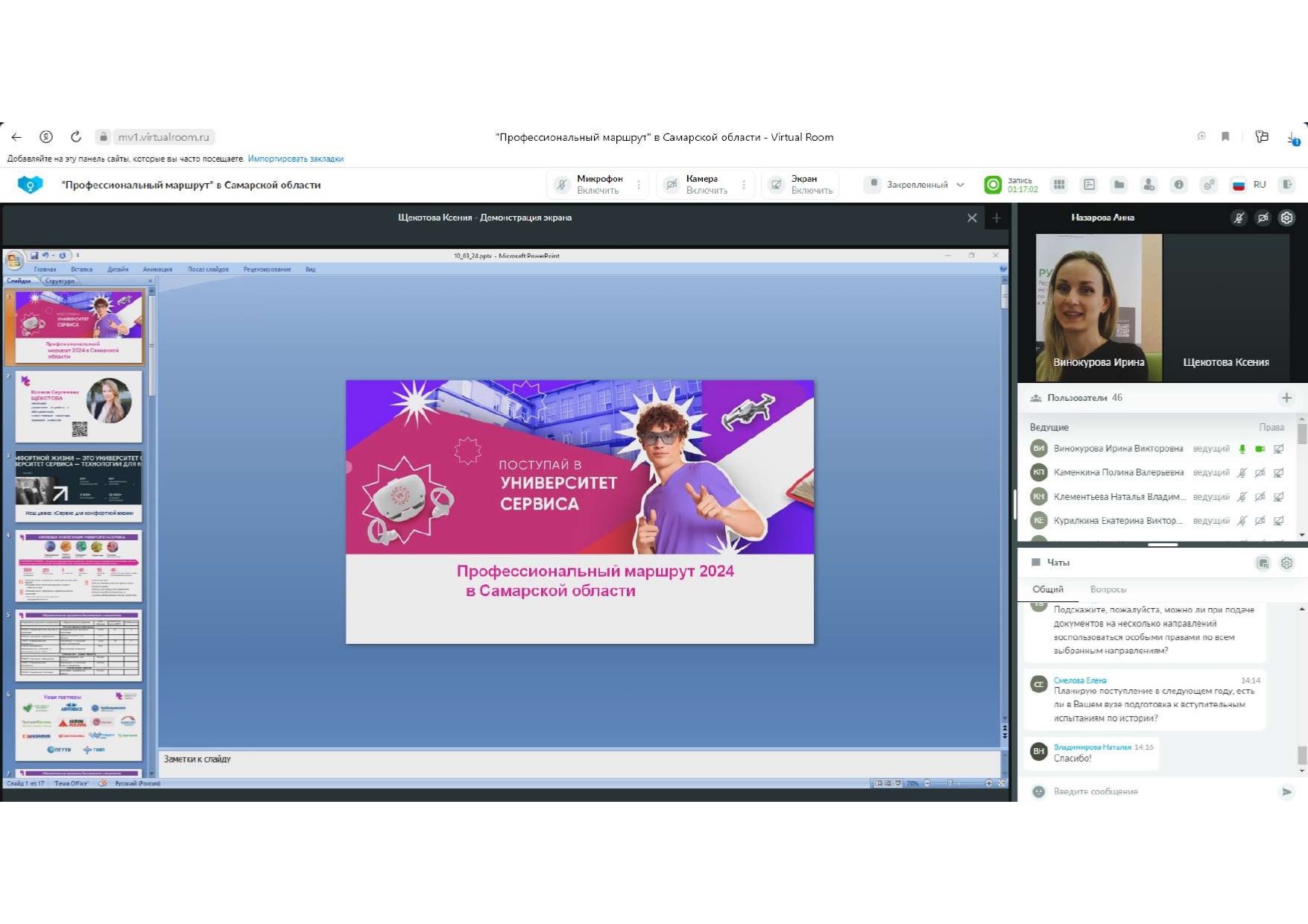Click the send message arrow icon
1308x924 pixels.
point(1286,791)
